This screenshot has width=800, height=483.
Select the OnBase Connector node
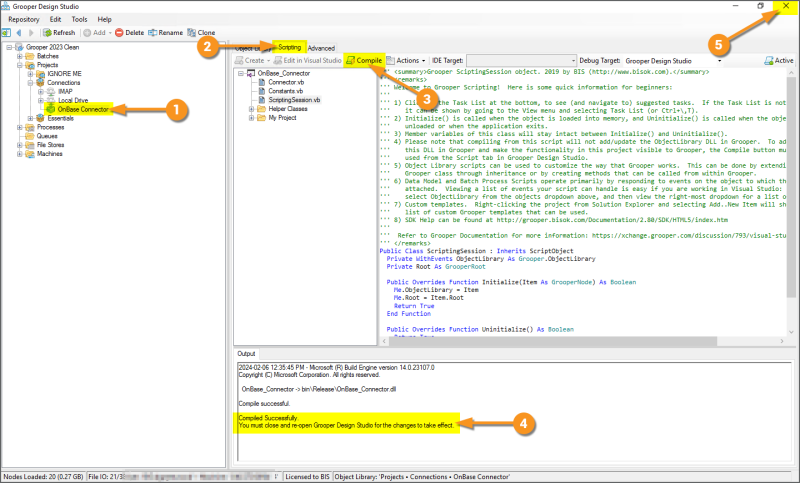(x=83, y=109)
